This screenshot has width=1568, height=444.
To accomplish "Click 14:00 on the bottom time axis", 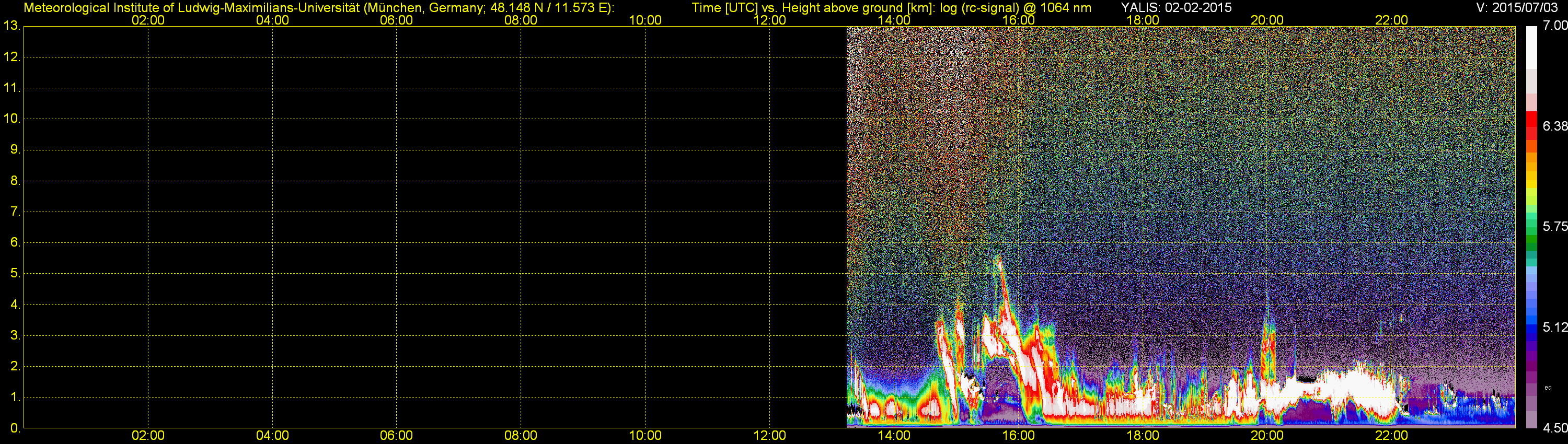I will click(894, 436).
